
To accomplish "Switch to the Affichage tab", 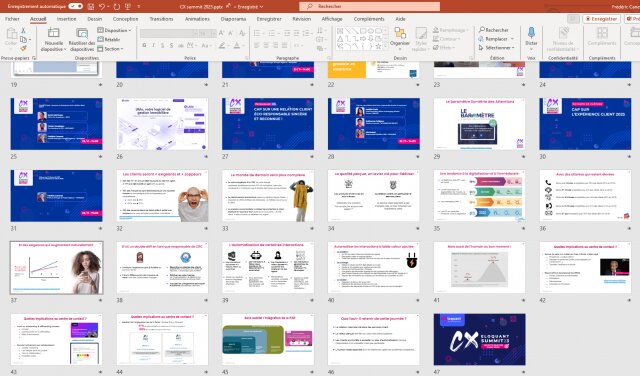I will [x=332, y=19].
